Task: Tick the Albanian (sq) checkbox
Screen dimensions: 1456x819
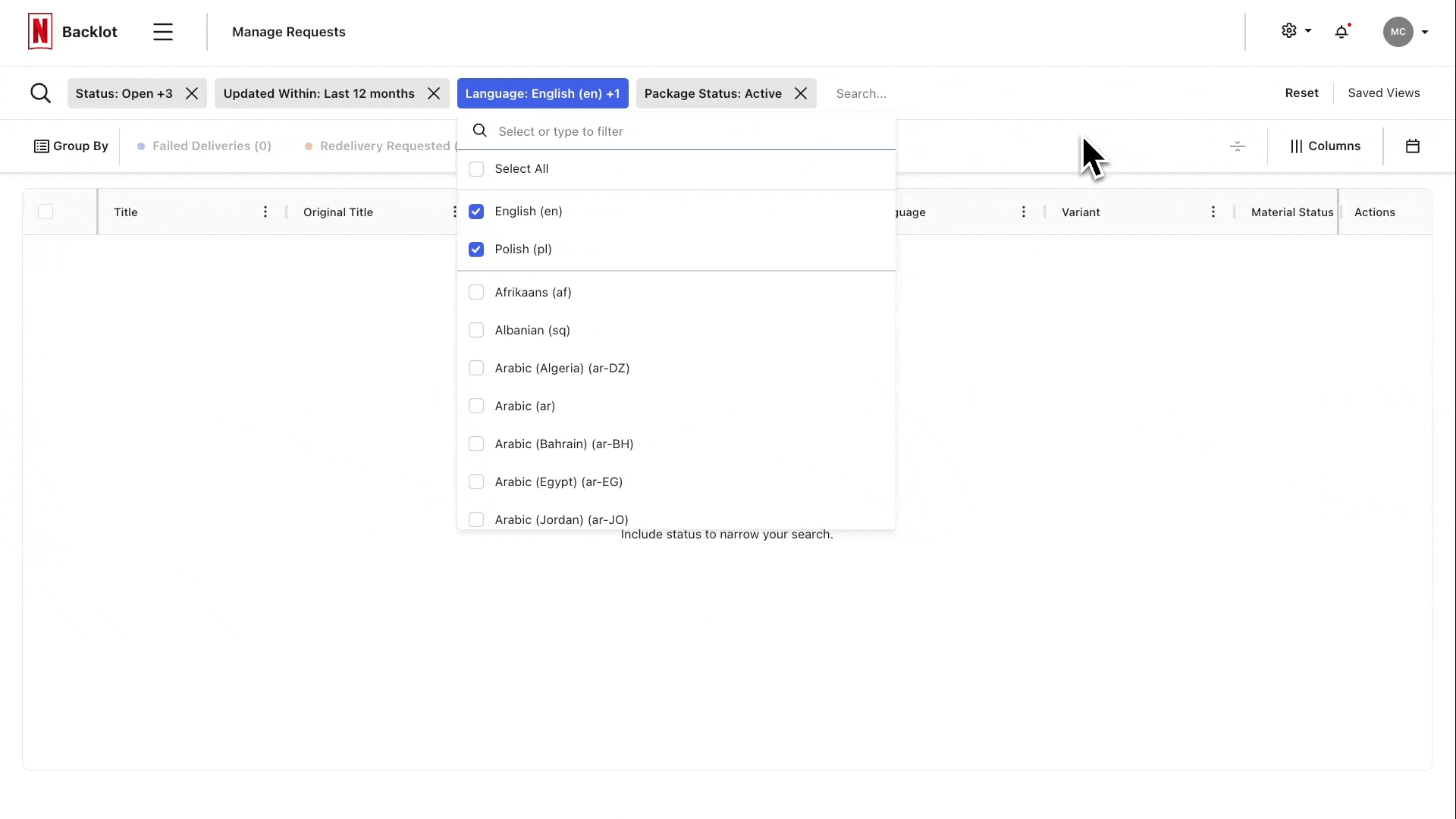Action: (x=476, y=331)
